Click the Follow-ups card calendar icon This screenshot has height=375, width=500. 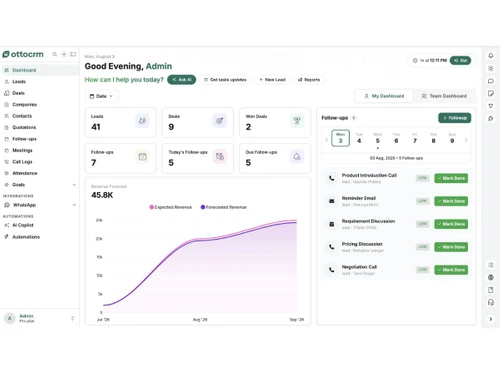pos(142,156)
